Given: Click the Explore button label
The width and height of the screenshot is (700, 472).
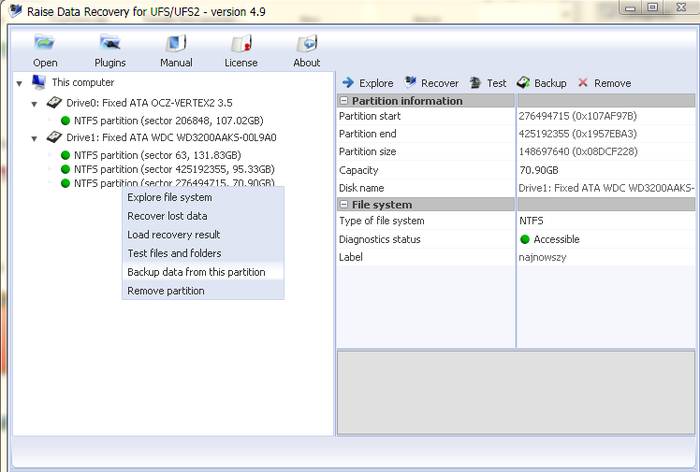Looking at the screenshot, I should 376,84.
